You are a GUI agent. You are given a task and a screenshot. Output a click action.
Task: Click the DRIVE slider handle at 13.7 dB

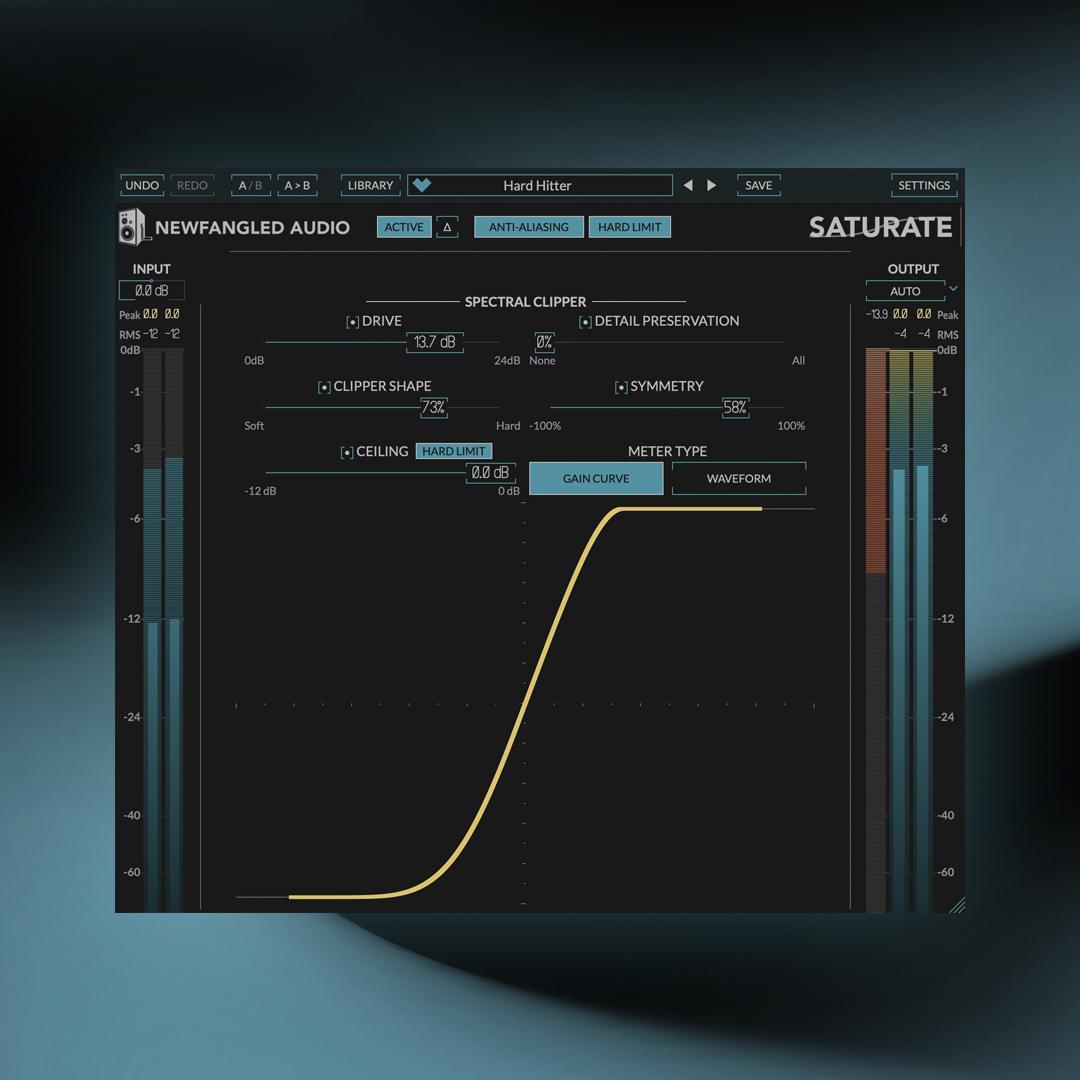tap(435, 342)
